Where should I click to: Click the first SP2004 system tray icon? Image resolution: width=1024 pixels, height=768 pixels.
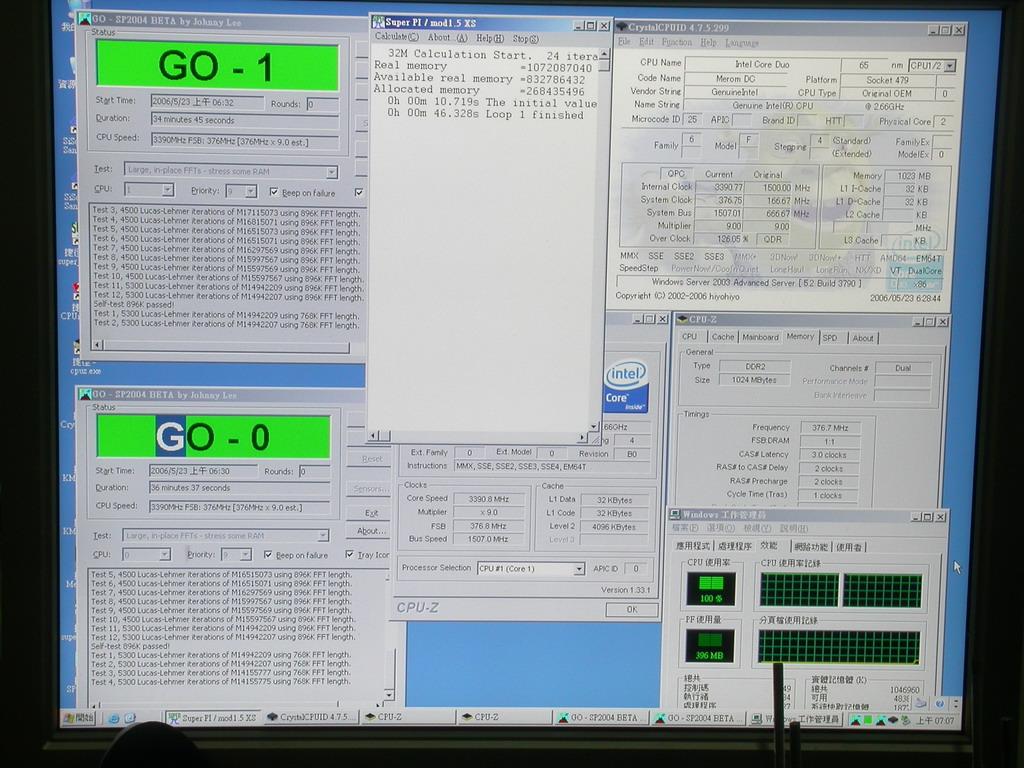855,720
